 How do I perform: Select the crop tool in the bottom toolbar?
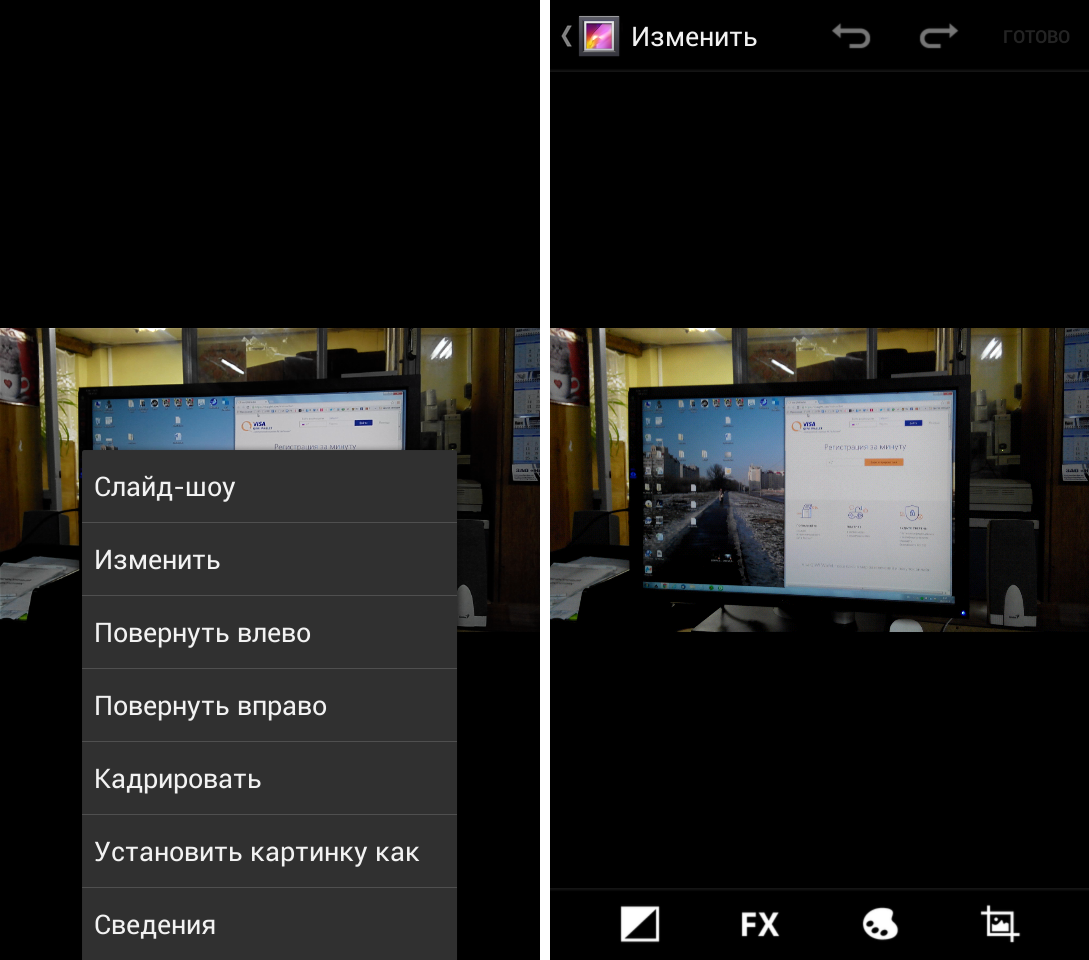pyautogui.click(x=1000, y=924)
